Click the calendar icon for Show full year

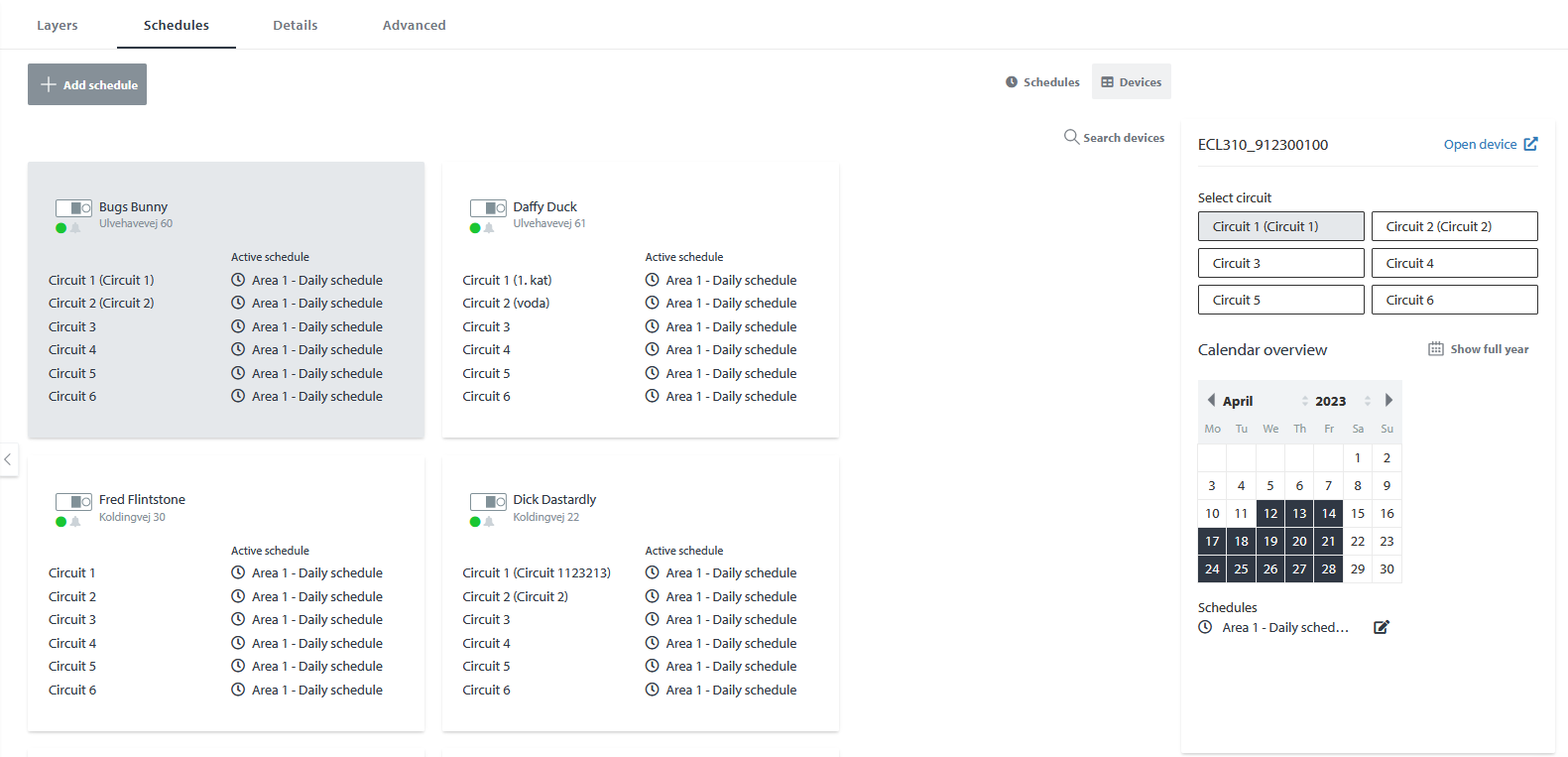[1435, 349]
